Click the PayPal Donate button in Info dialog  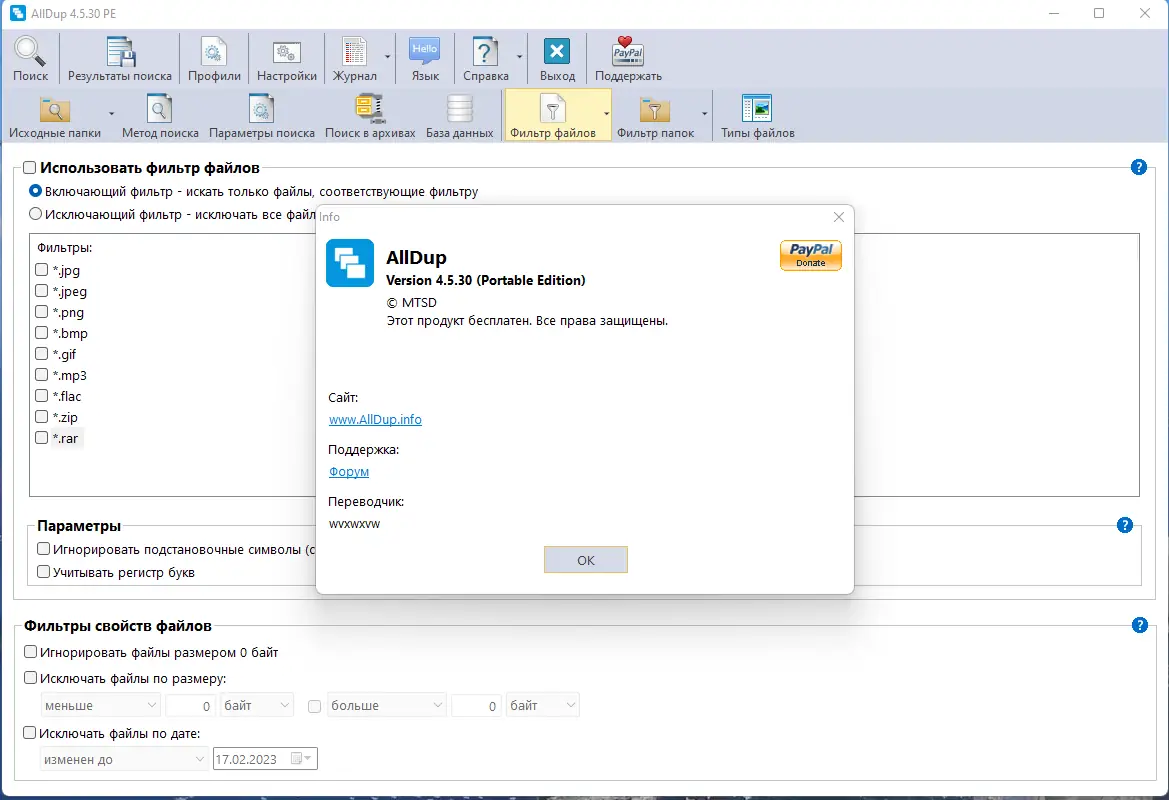point(810,255)
